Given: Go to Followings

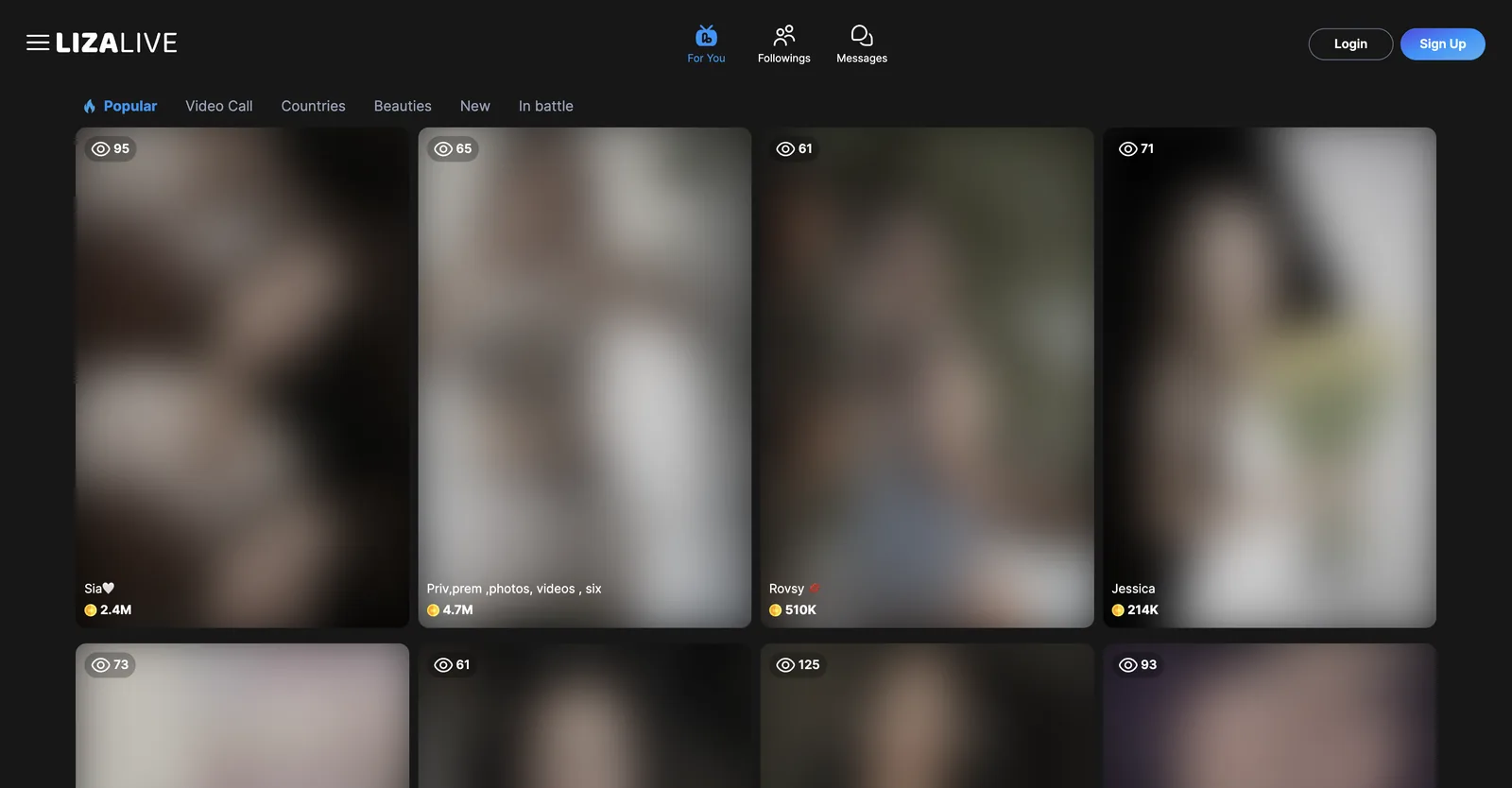Looking at the screenshot, I should tap(783, 44).
